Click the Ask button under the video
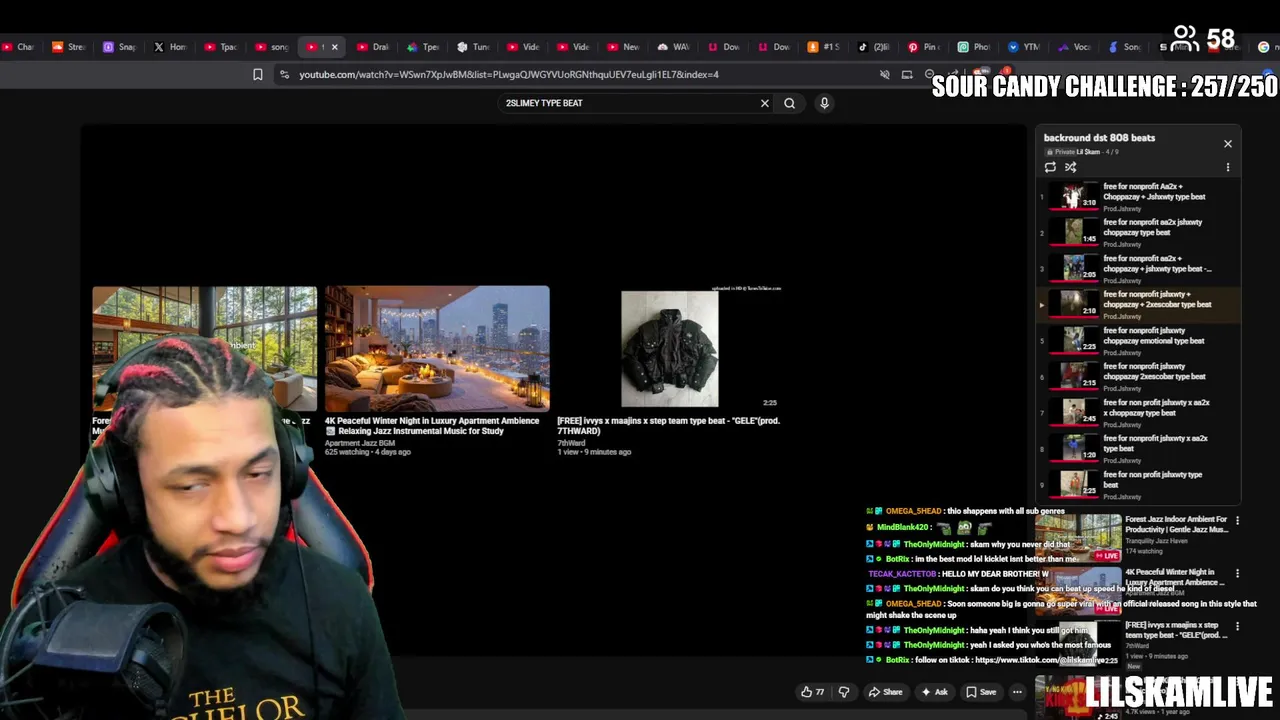The image size is (1280, 720). (x=934, y=692)
